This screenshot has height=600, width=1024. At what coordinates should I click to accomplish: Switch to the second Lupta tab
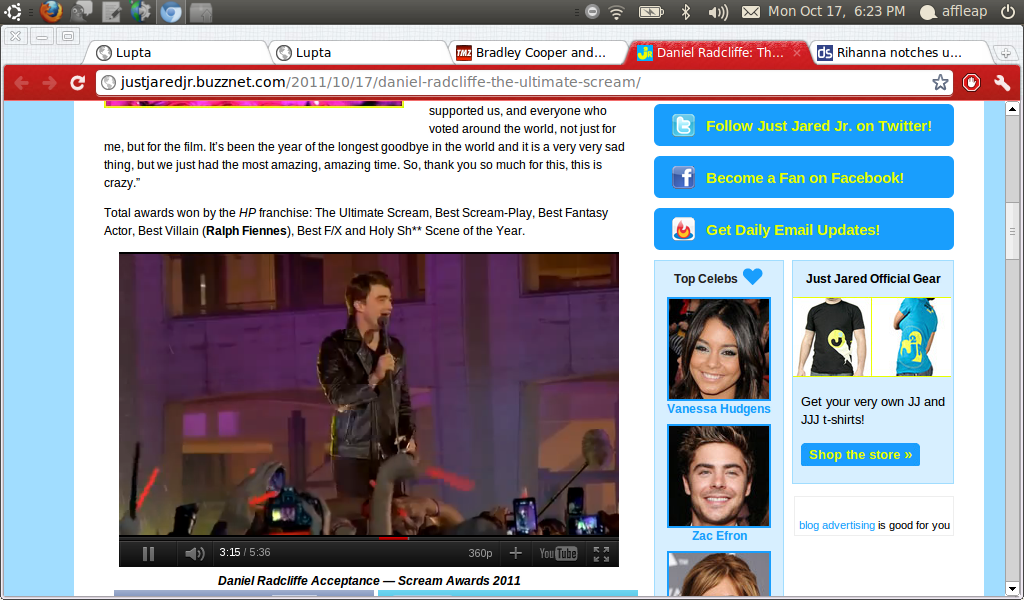(358, 53)
